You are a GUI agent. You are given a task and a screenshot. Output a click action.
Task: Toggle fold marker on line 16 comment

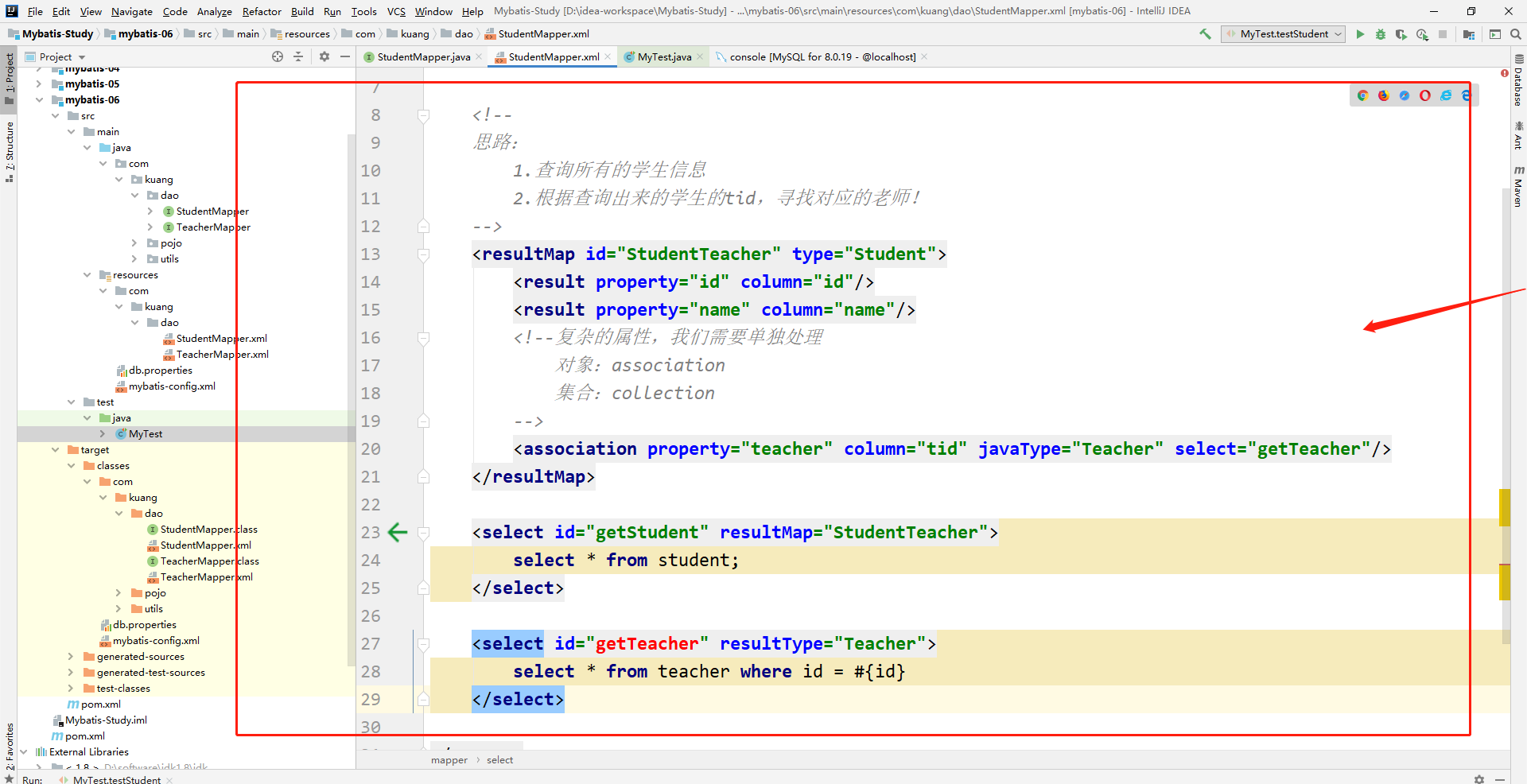point(423,339)
